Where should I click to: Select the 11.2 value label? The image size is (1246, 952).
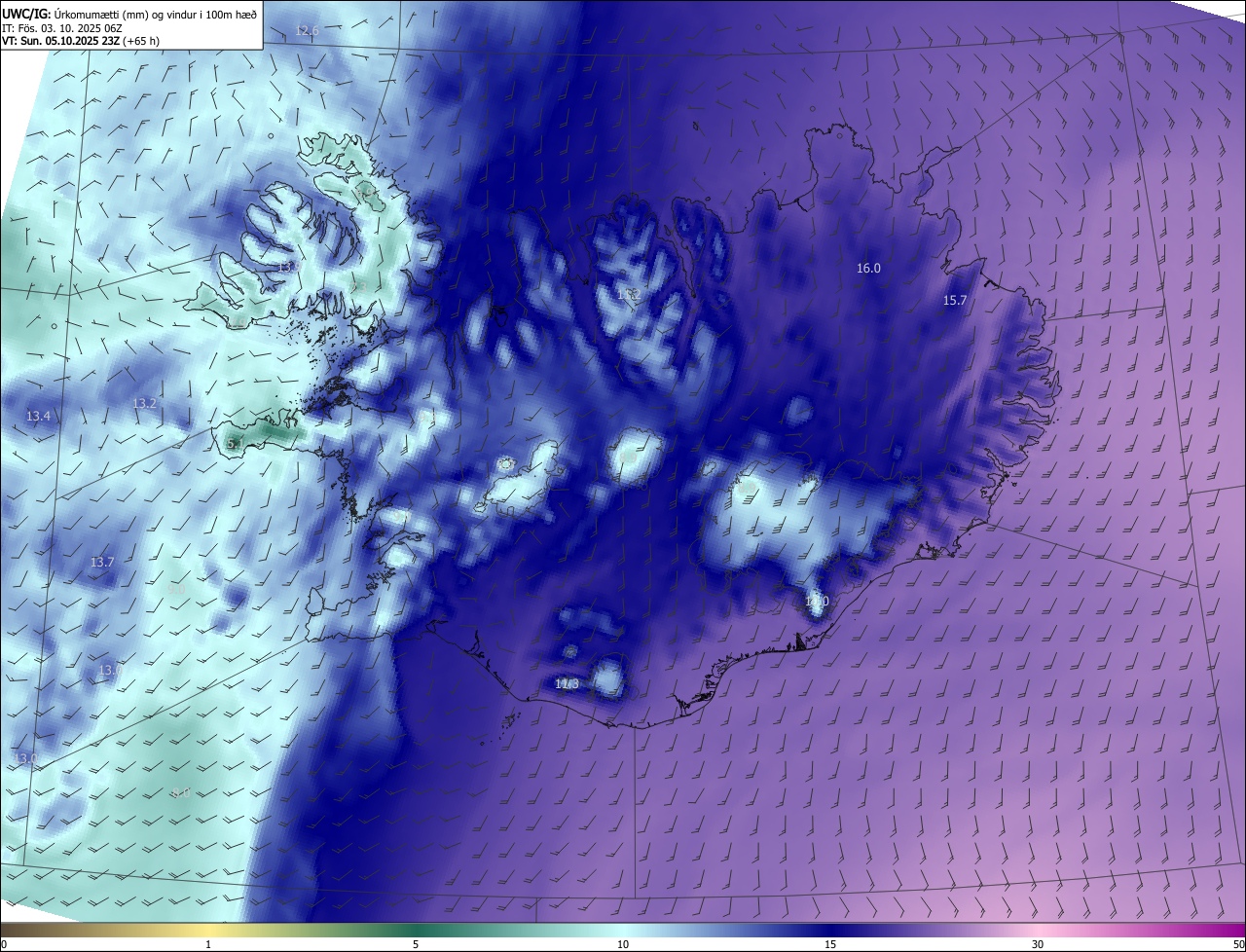(x=628, y=294)
